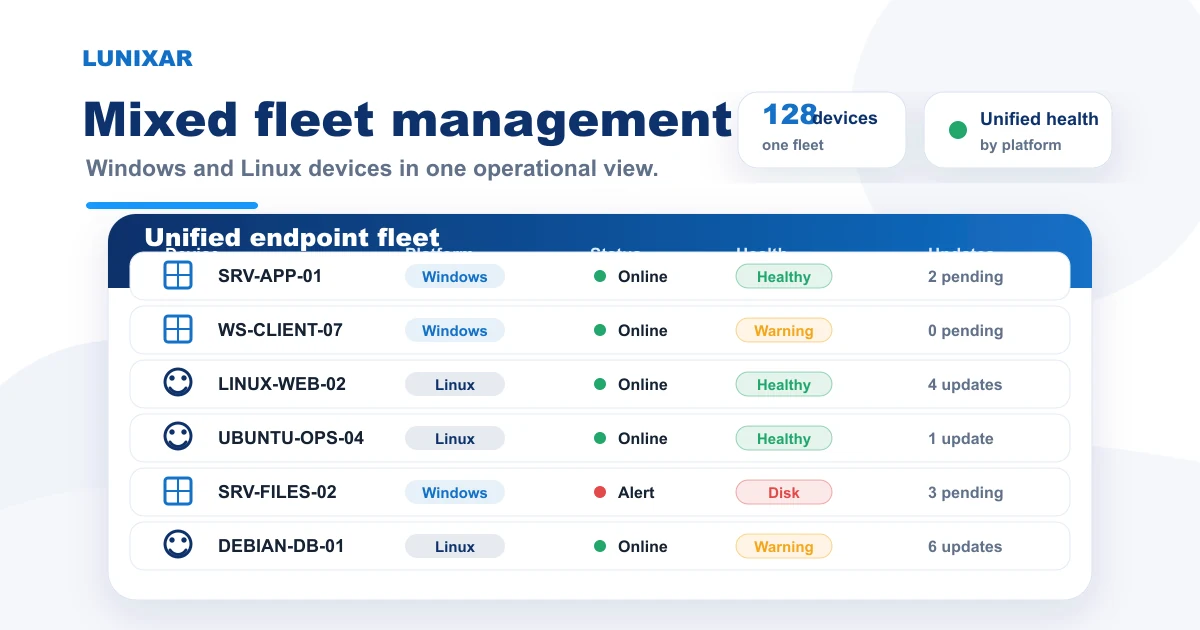Click the red Alert dot for SRV-FILES-02
Viewport: 1200px width, 630px height.
600,492
